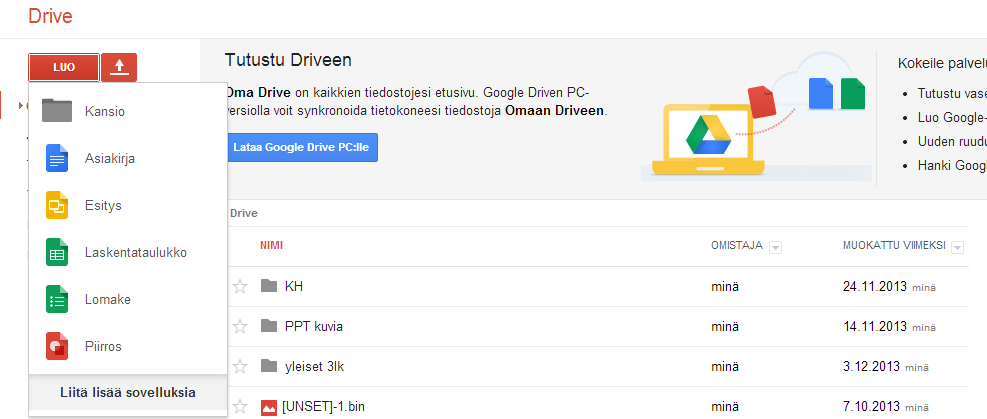Click owner minä in the [UNSET]-1.bin row

(x=725, y=406)
